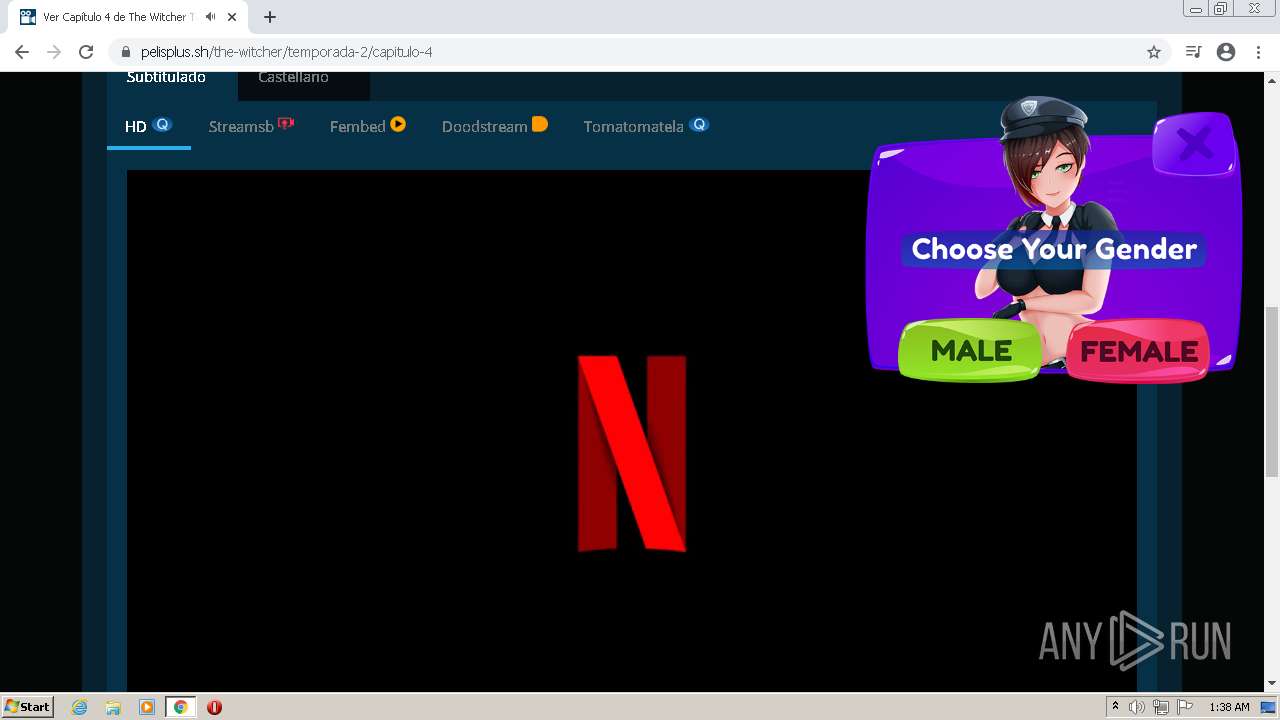The width and height of the screenshot is (1280, 720).
Task: Go back to the previous page
Action: (22, 52)
